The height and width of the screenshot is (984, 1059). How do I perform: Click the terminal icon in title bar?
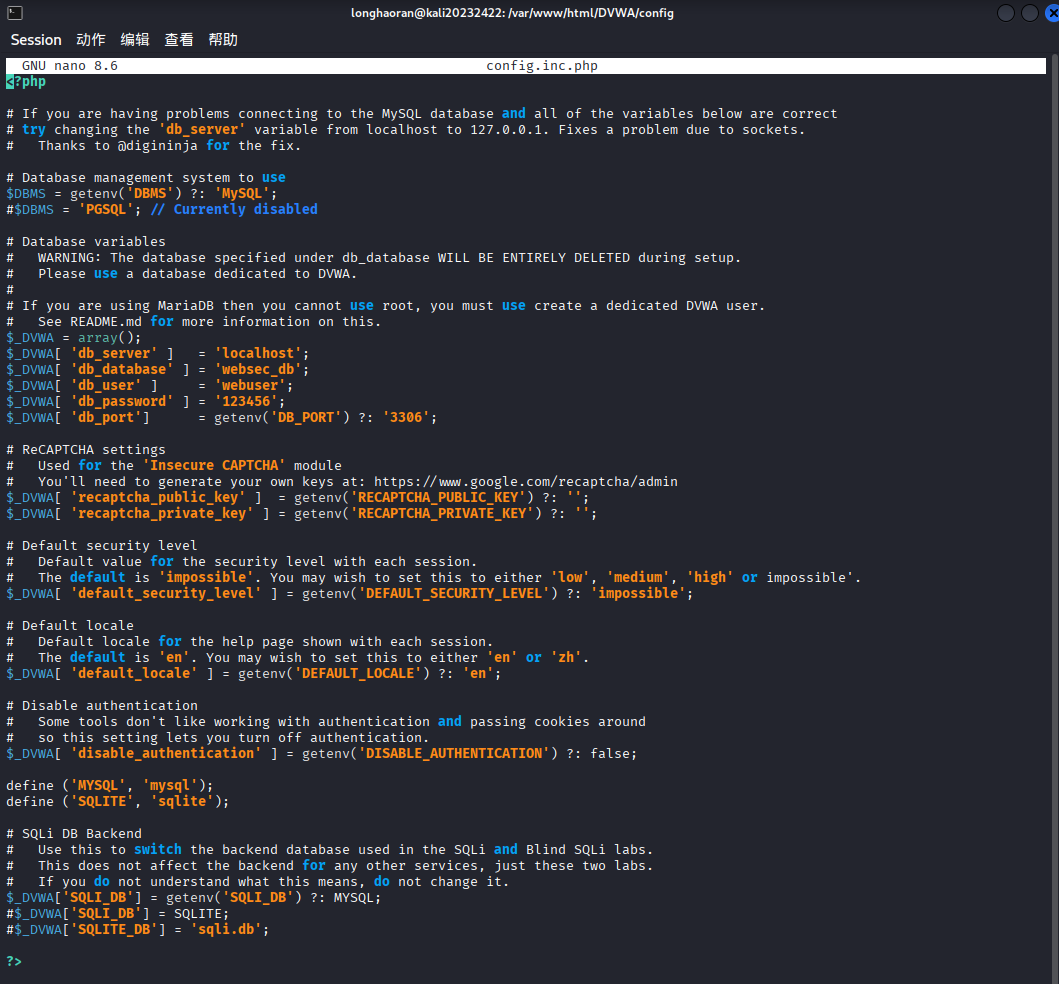pyautogui.click(x=15, y=13)
